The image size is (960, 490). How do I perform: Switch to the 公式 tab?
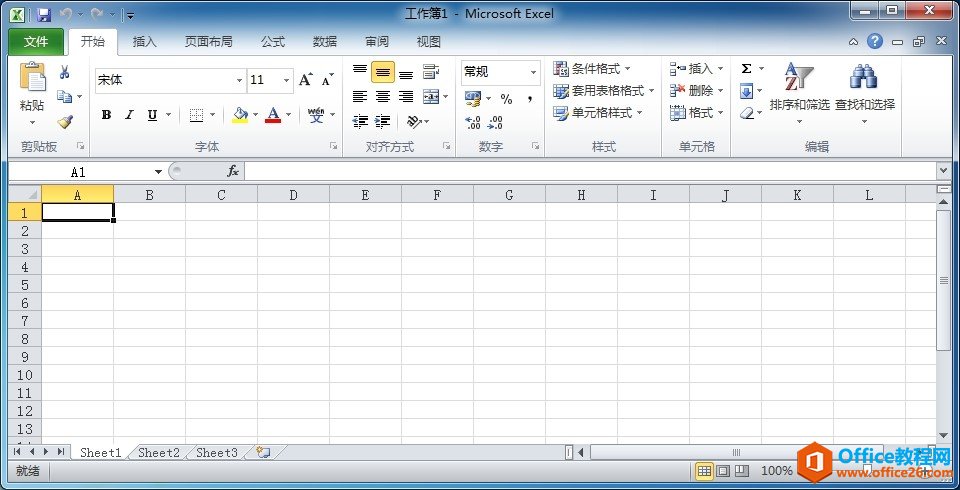[272, 42]
